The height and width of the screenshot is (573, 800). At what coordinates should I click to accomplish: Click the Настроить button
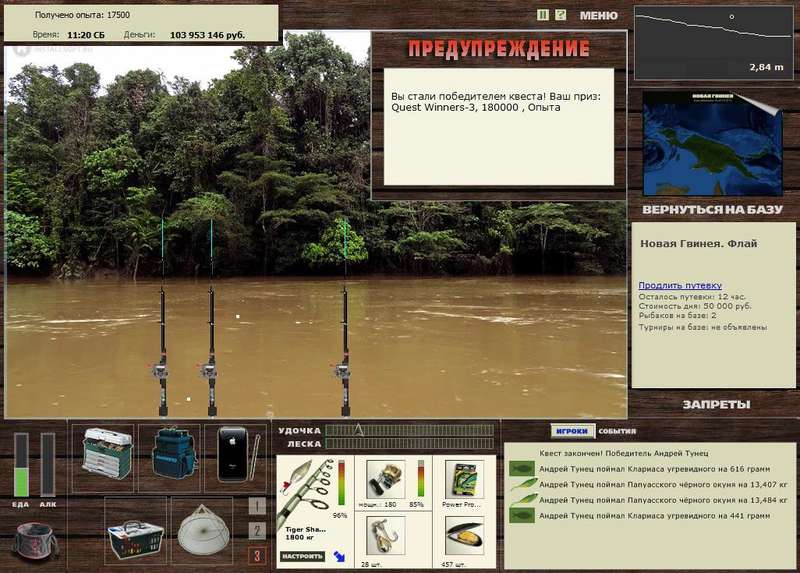[x=302, y=556]
